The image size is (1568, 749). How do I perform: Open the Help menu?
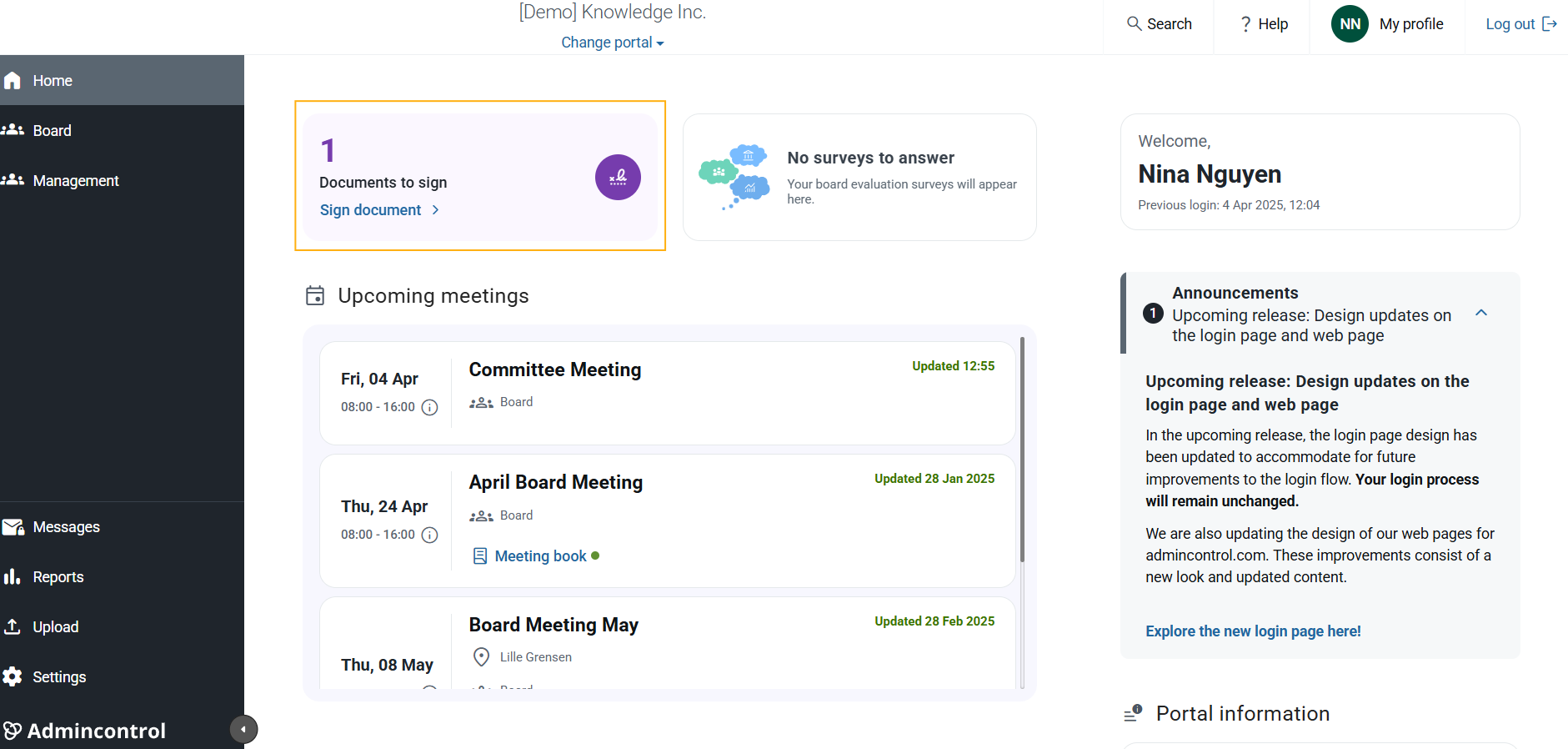1264,24
